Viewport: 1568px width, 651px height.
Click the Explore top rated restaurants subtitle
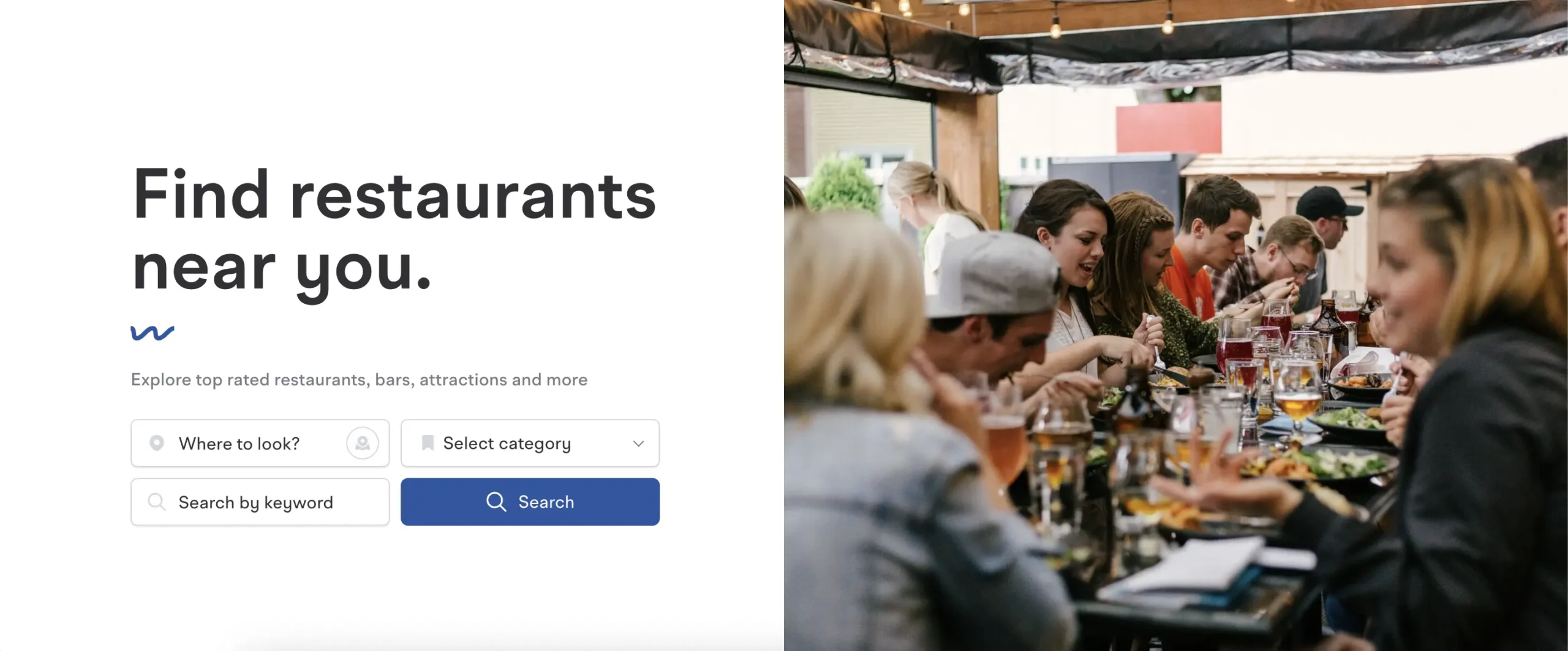pyautogui.click(x=359, y=380)
